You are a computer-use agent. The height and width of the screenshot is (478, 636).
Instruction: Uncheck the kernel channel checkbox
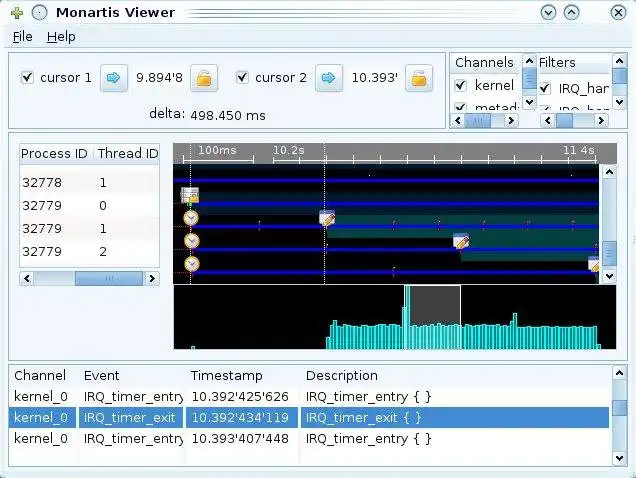click(460, 85)
